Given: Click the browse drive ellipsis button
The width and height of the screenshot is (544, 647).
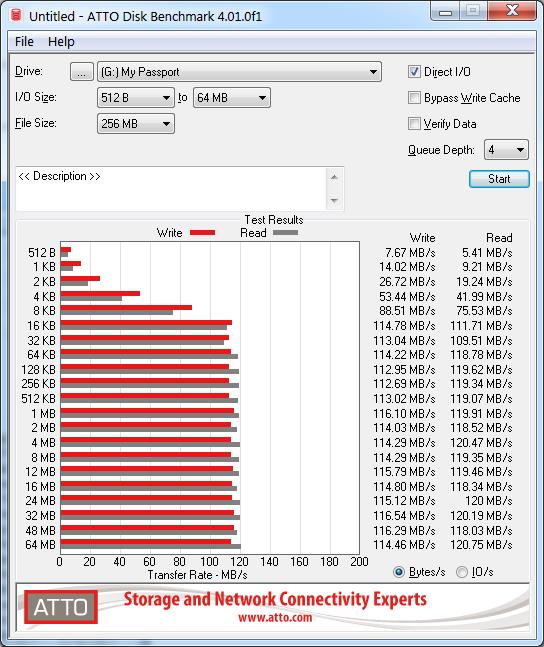Looking at the screenshot, I should pos(82,72).
